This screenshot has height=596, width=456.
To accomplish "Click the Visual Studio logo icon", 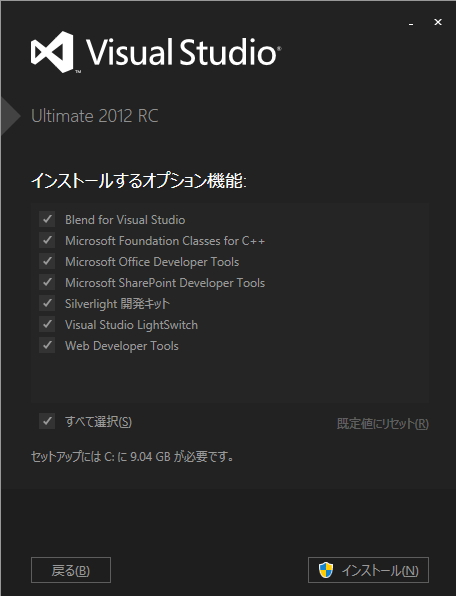I will [52, 52].
